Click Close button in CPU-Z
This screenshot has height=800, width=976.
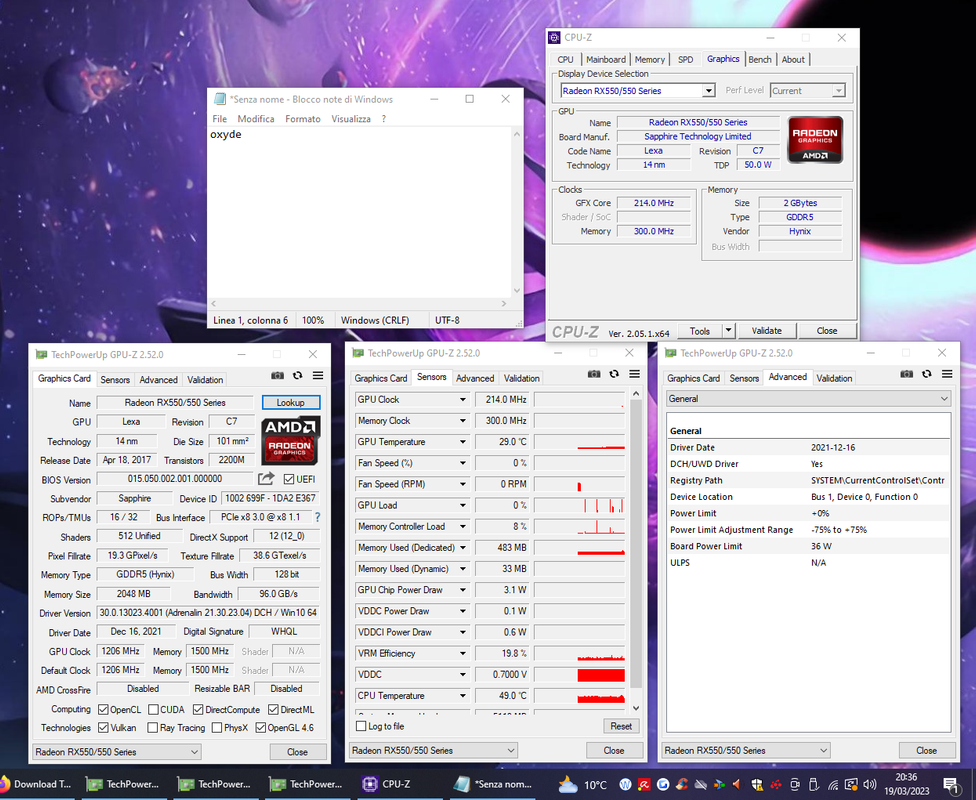[x=827, y=331]
